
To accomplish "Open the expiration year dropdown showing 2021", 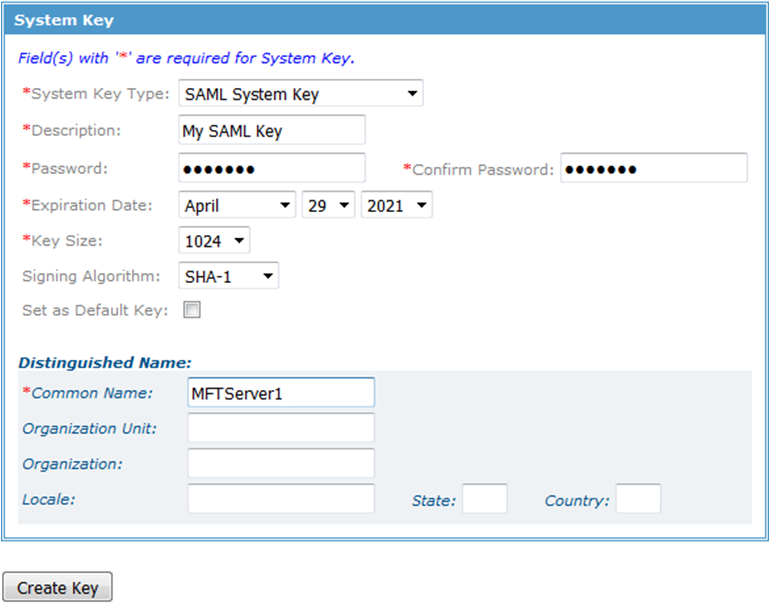I will point(396,205).
